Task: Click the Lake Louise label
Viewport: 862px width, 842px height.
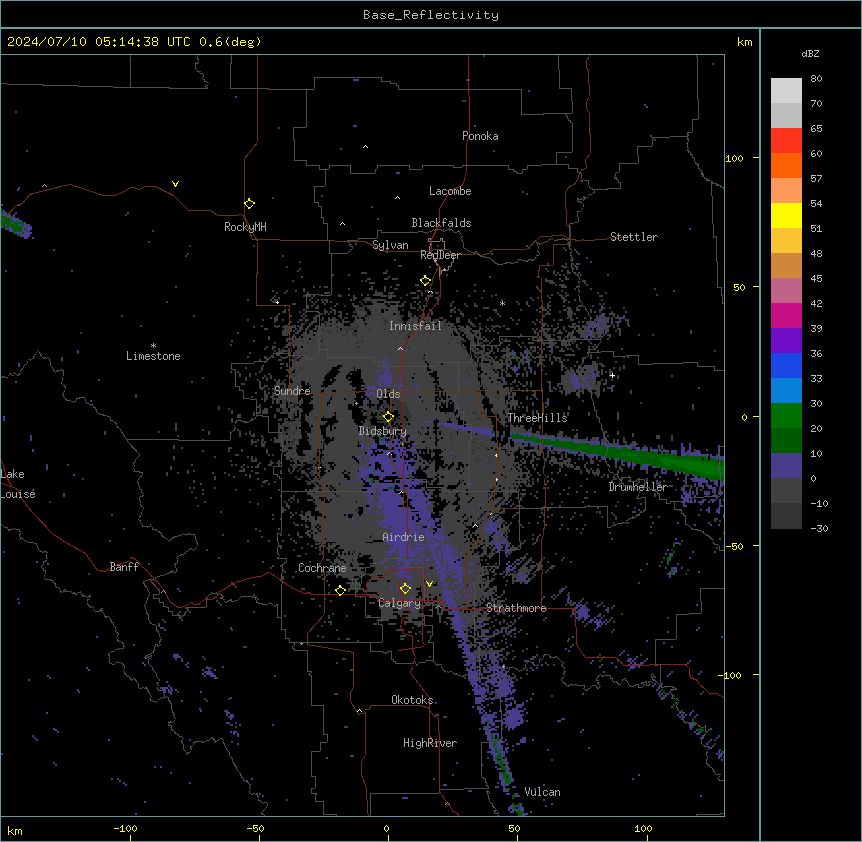Action: [16, 484]
